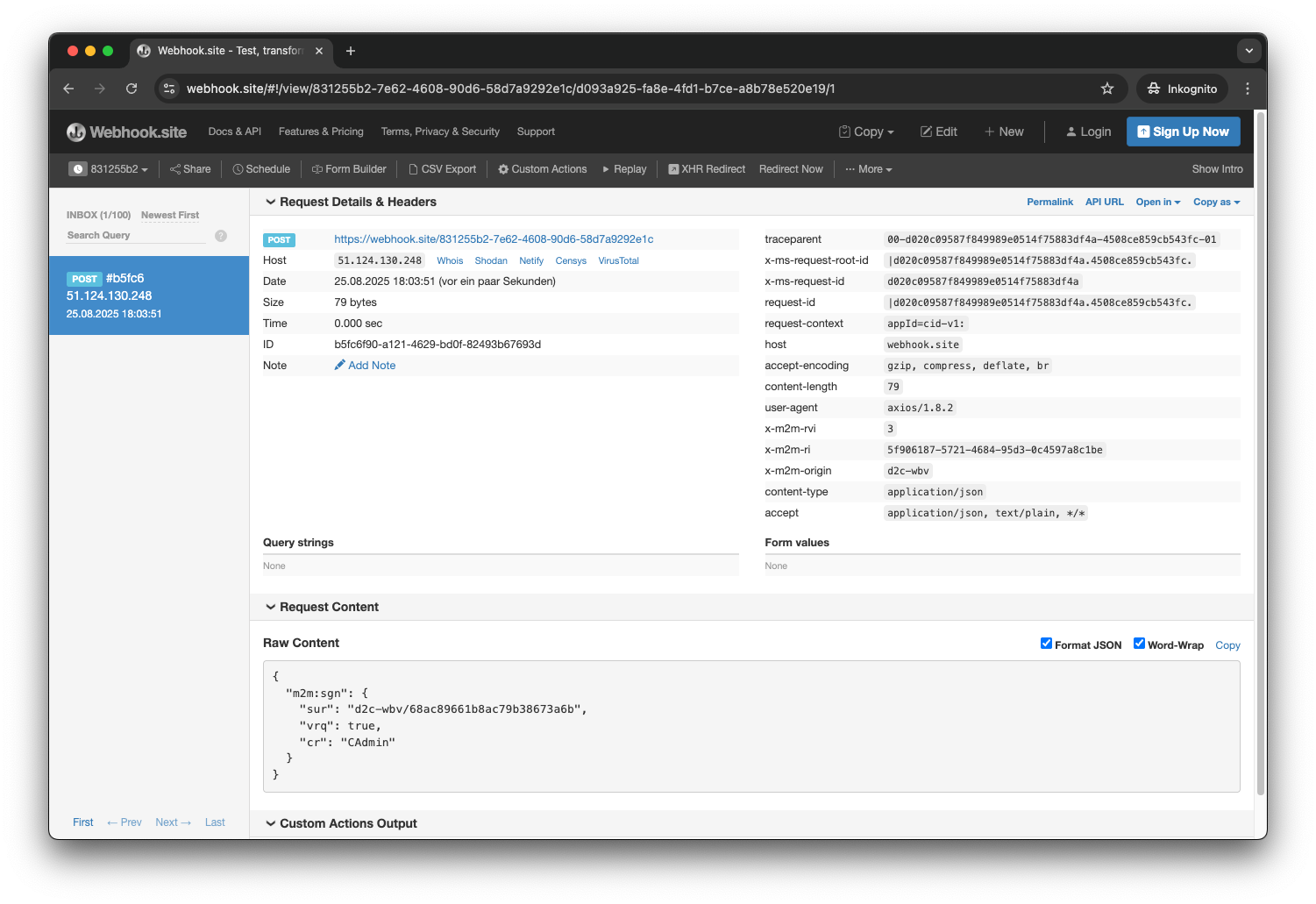Viewport: 1316px width, 904px height.
Task: Disable Word-Wrap for raw content
Action: [1139, 643]
